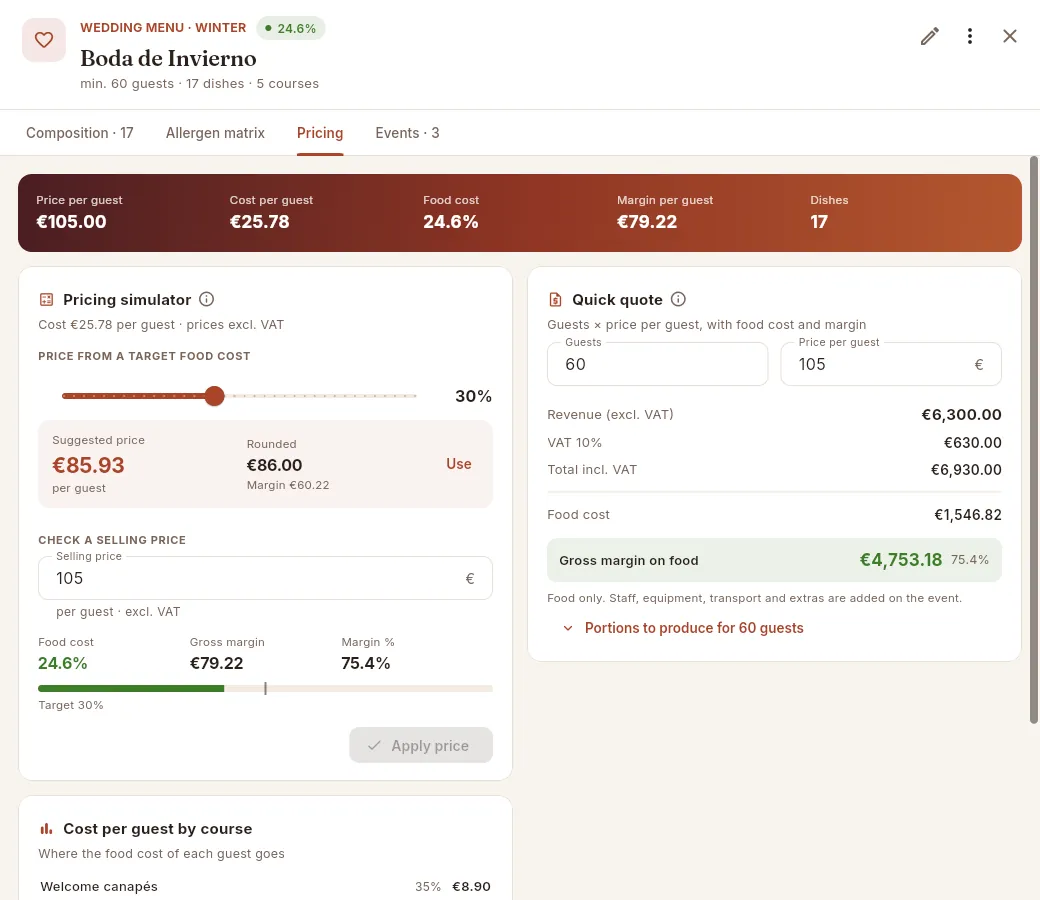Click the green 24.6% badge in header
Viewport: 1040px width, 900px height.
[x=291, y=29]
